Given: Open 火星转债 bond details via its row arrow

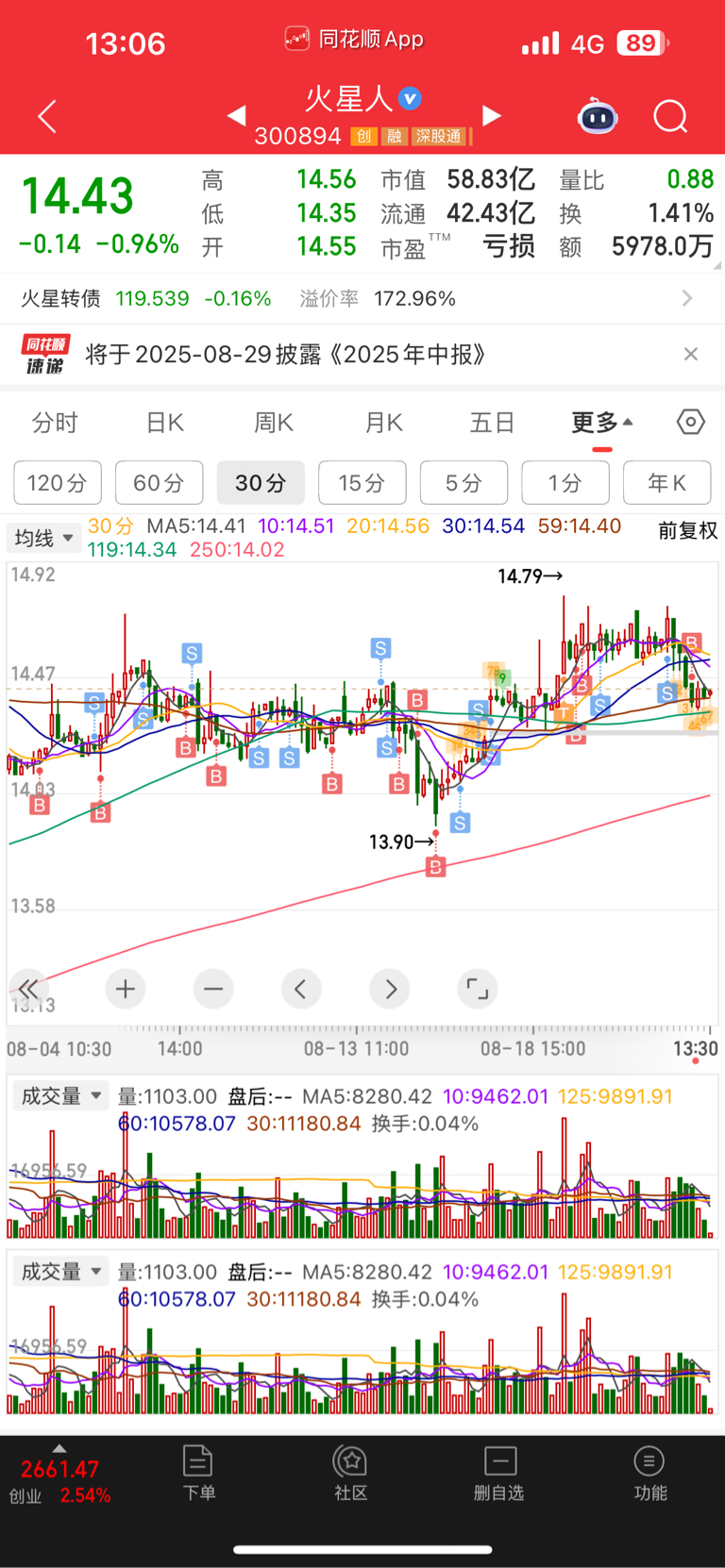Looking at the screenshot, I should point(687,298).
